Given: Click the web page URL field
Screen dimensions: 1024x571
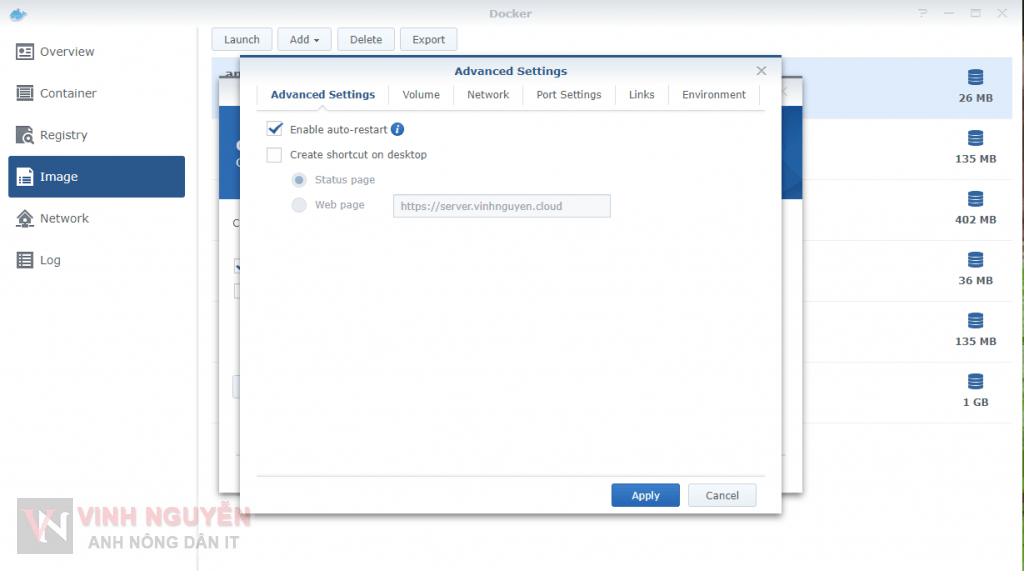Looking at the screenshot, I should click(501, 206).
